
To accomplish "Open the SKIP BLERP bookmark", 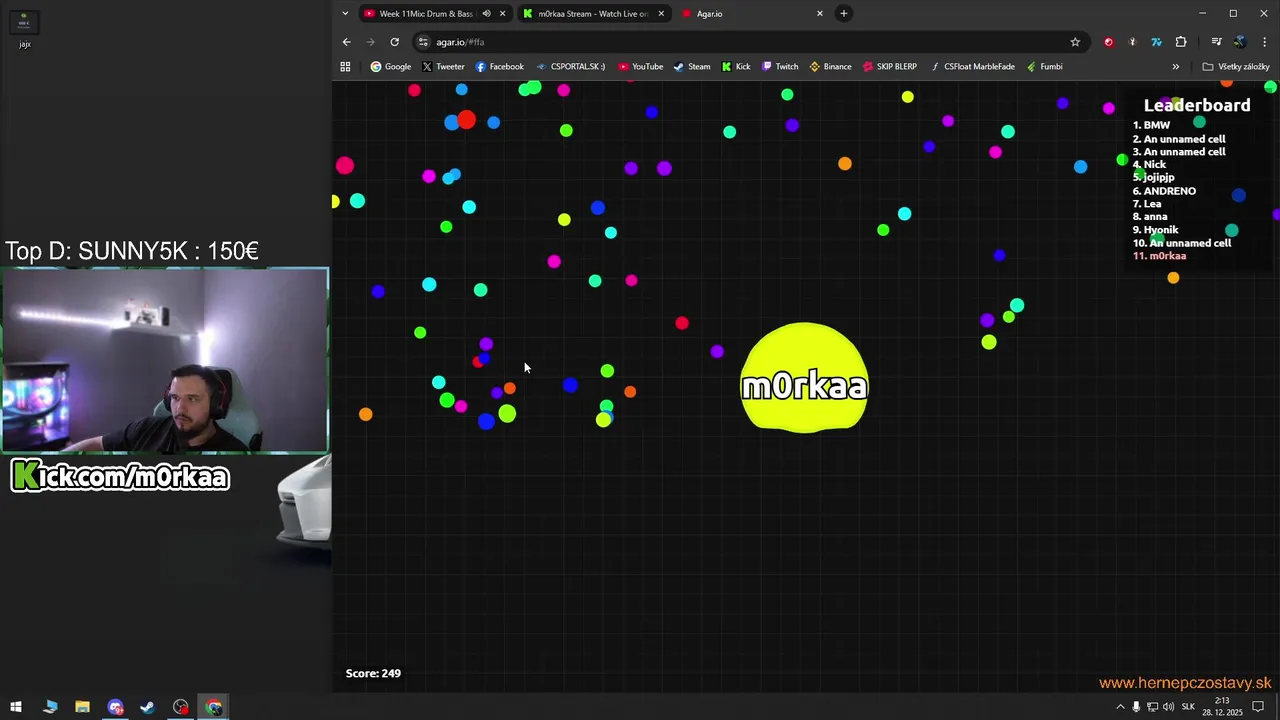I will [x=889, y=67].
